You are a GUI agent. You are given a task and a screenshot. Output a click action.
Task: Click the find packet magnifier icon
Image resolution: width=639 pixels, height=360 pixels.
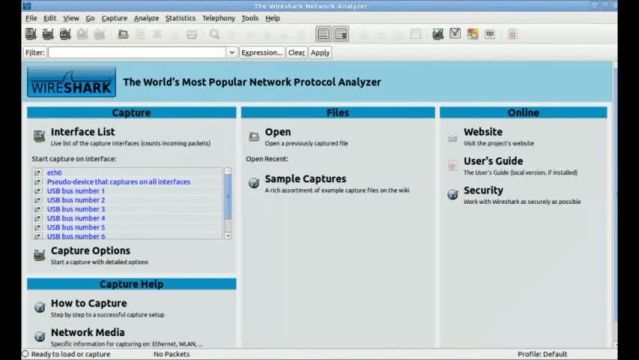215,34
